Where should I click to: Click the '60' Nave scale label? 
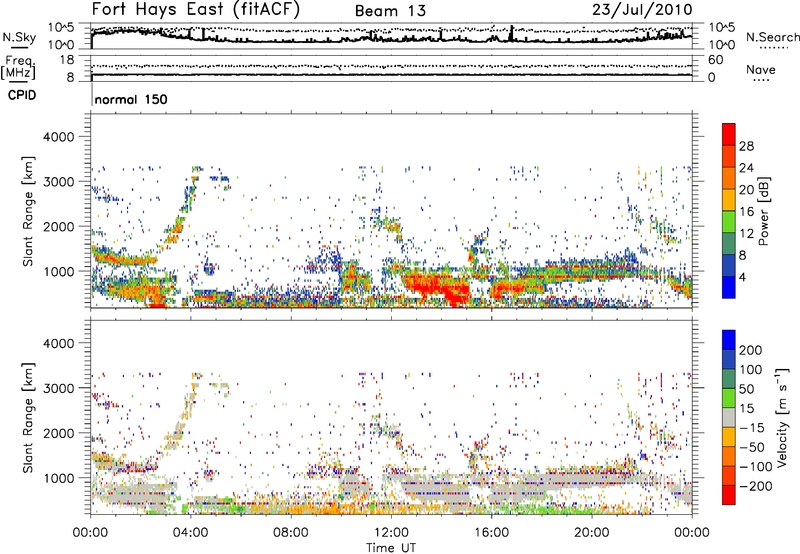pyautogui.click(x=715, y=60)
